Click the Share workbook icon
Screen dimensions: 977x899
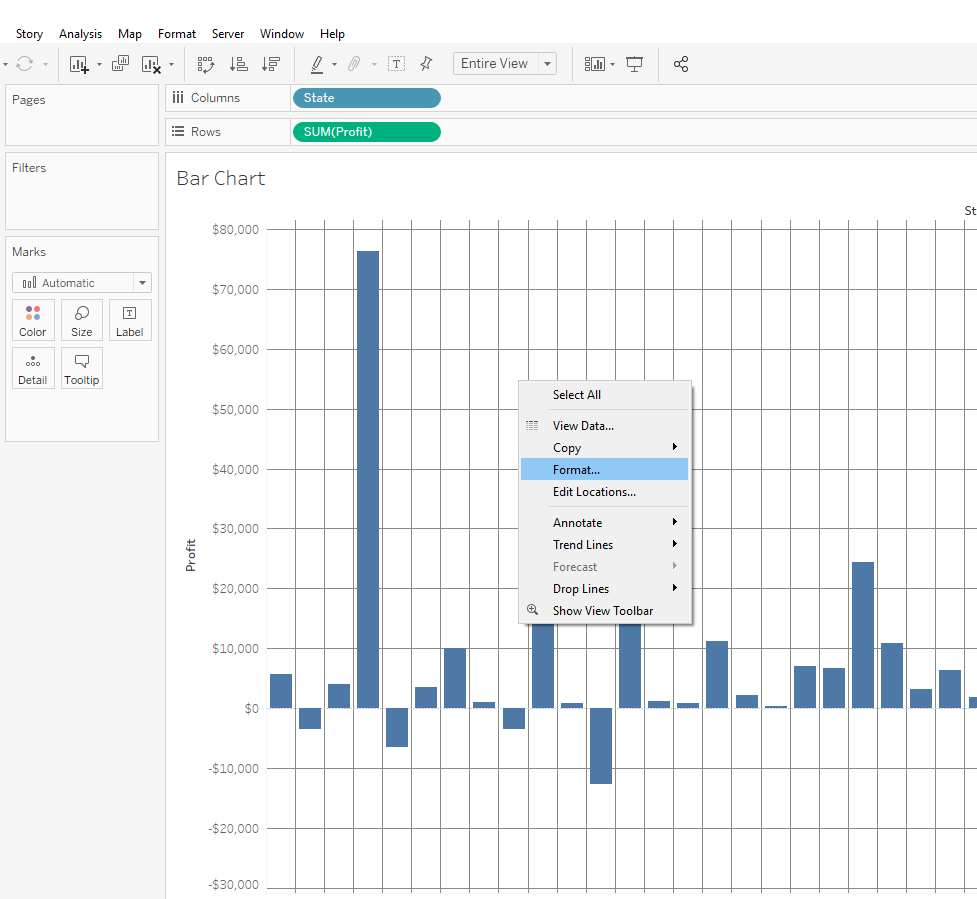[x=681, y=64]
